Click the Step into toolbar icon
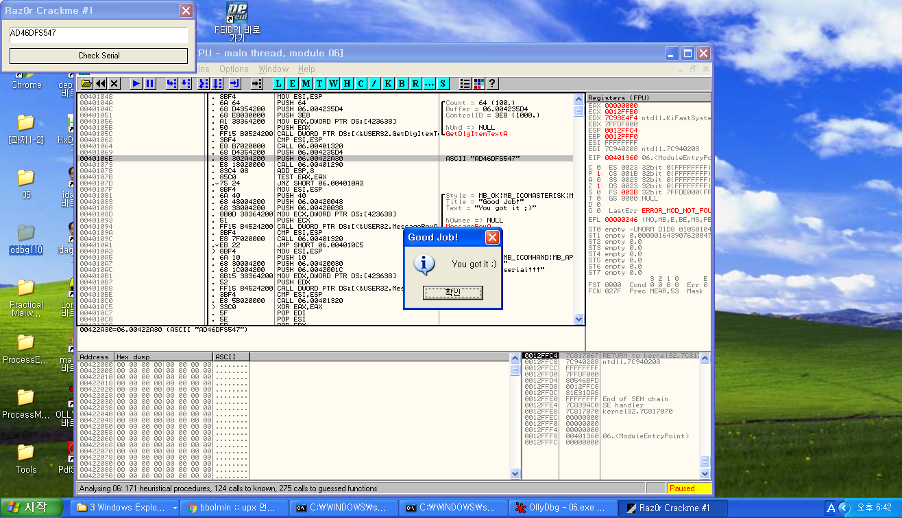The width and height of the screenshot is (902, 518). click(171, 84)
